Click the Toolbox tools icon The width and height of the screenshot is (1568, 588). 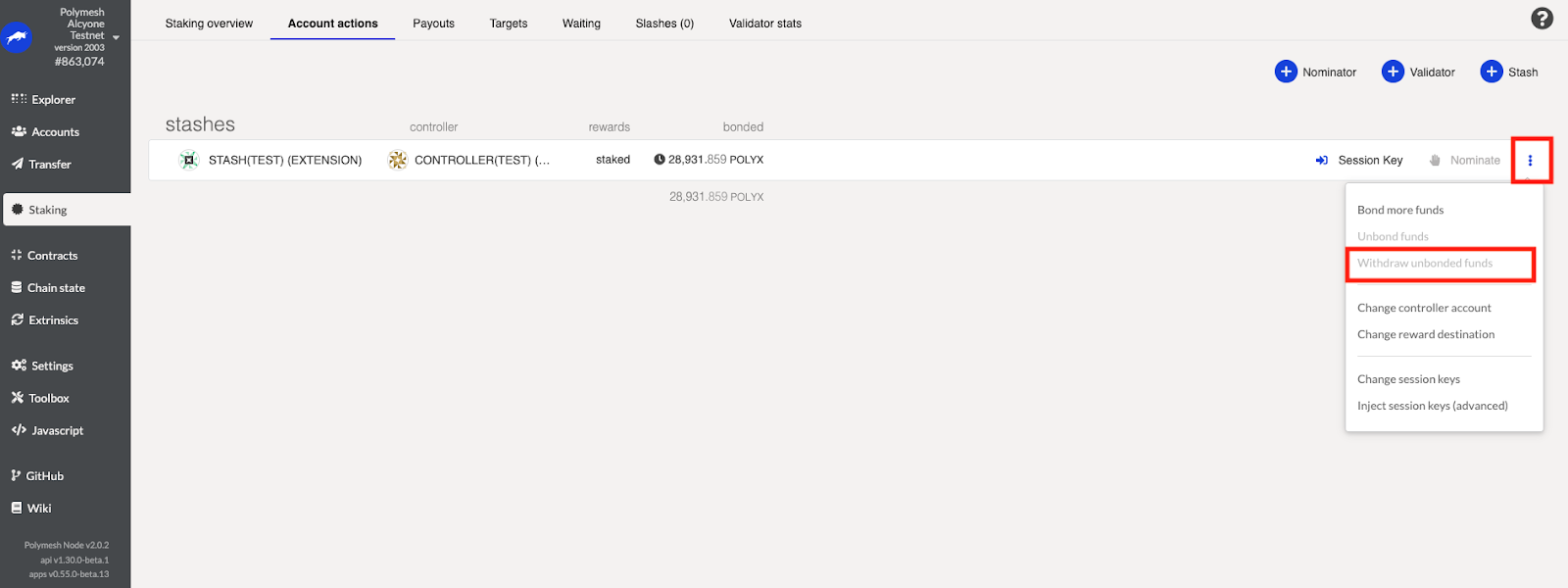pyautogui.click(x=18, y=397)
